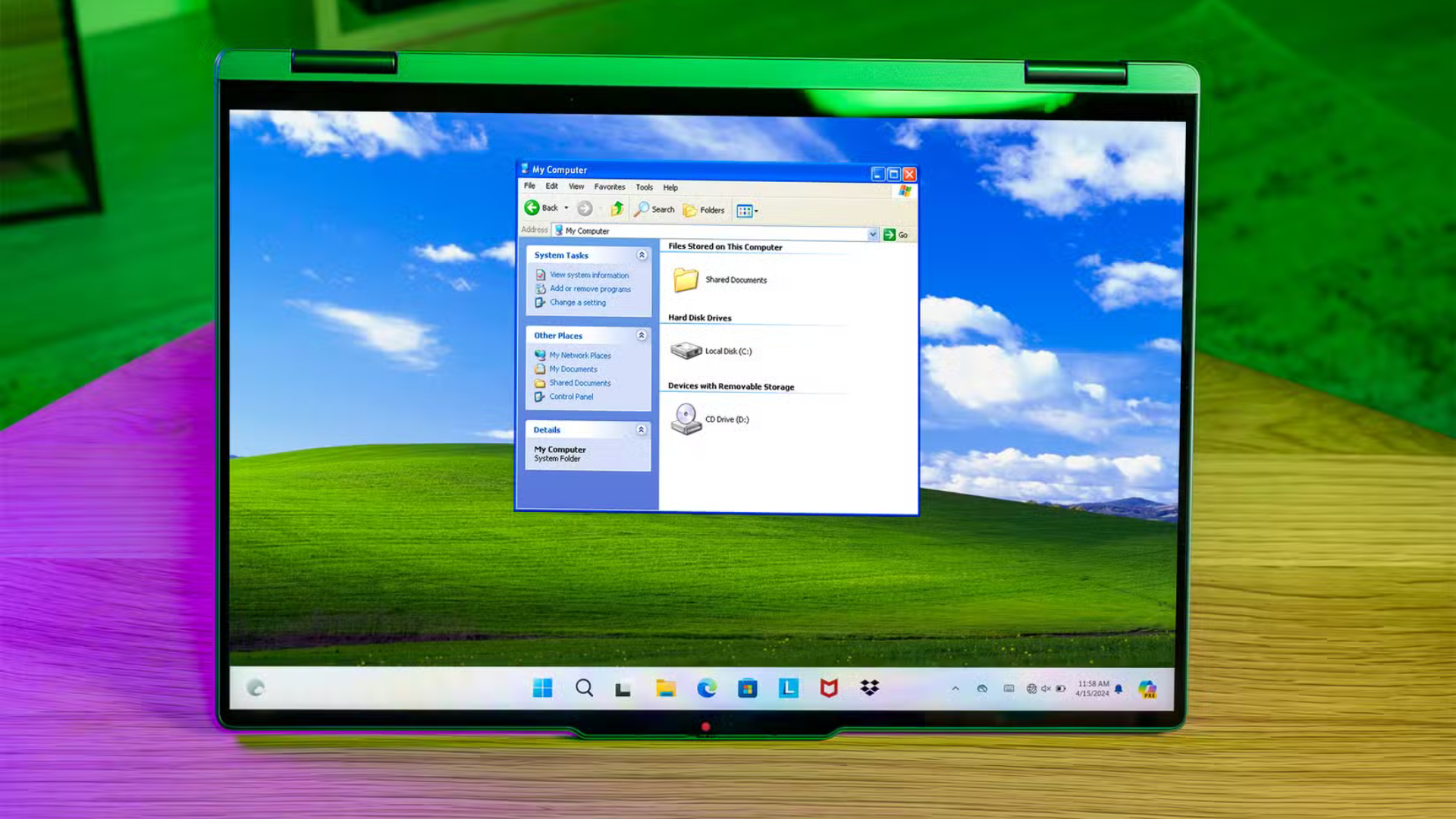Open the Views dropdown on the toolbar
This screenshot has height=819, width=1456.
[x=755, y=210]
